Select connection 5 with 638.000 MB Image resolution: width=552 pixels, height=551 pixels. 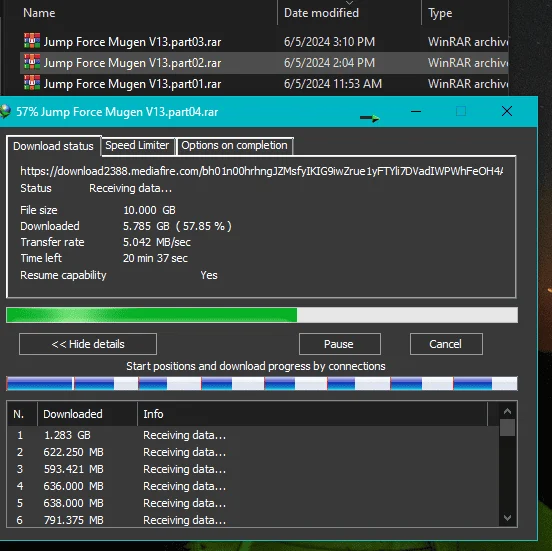pos(253,503)
